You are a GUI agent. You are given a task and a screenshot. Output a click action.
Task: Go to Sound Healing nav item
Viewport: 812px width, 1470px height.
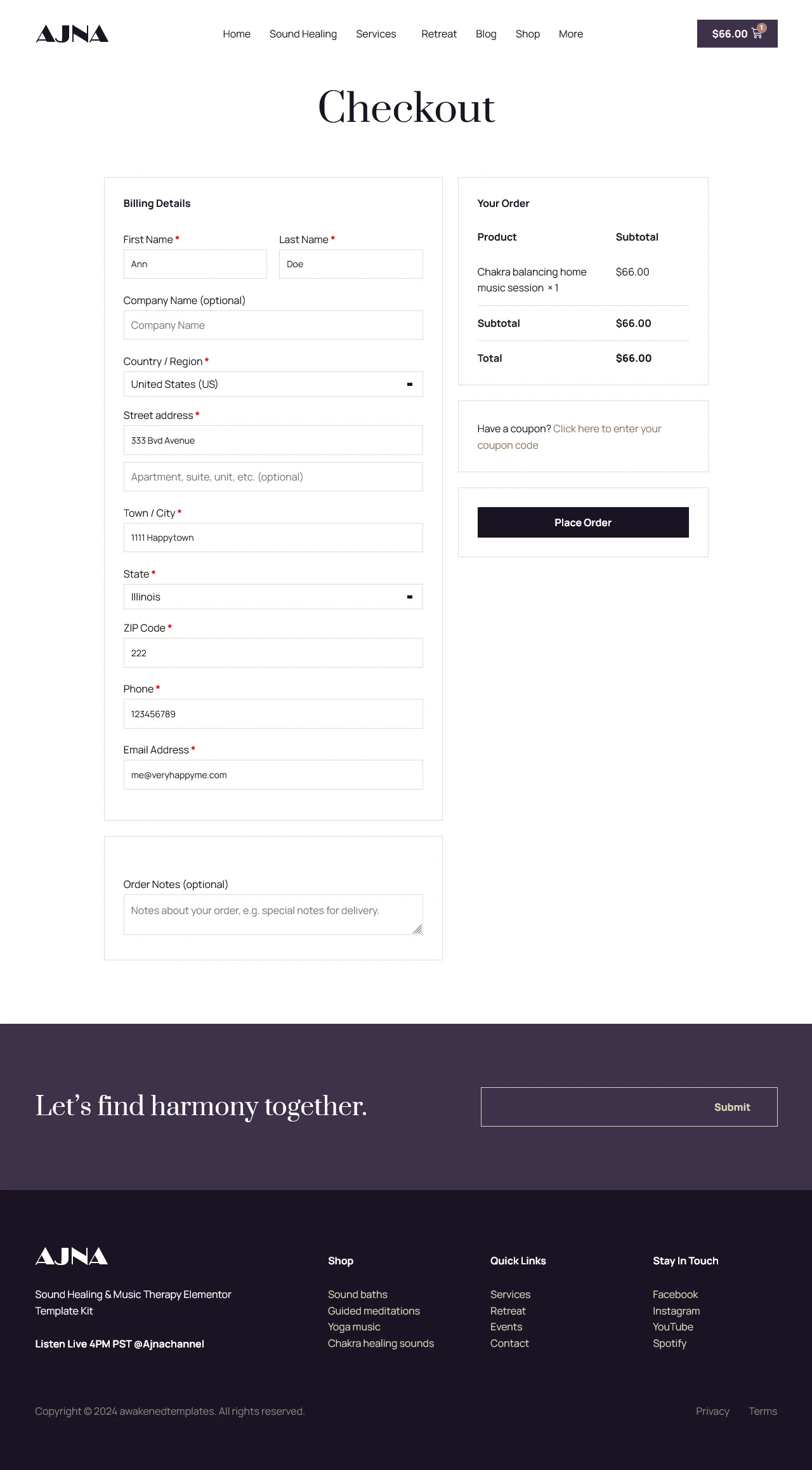point(303,34)
